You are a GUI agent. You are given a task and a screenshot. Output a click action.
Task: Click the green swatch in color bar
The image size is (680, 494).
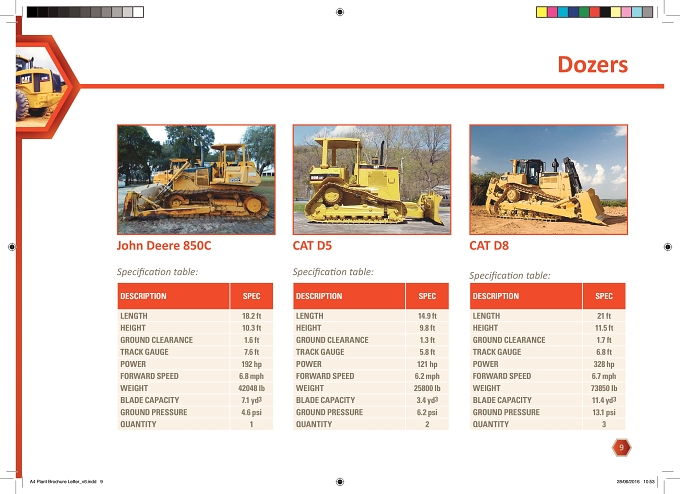584,12
